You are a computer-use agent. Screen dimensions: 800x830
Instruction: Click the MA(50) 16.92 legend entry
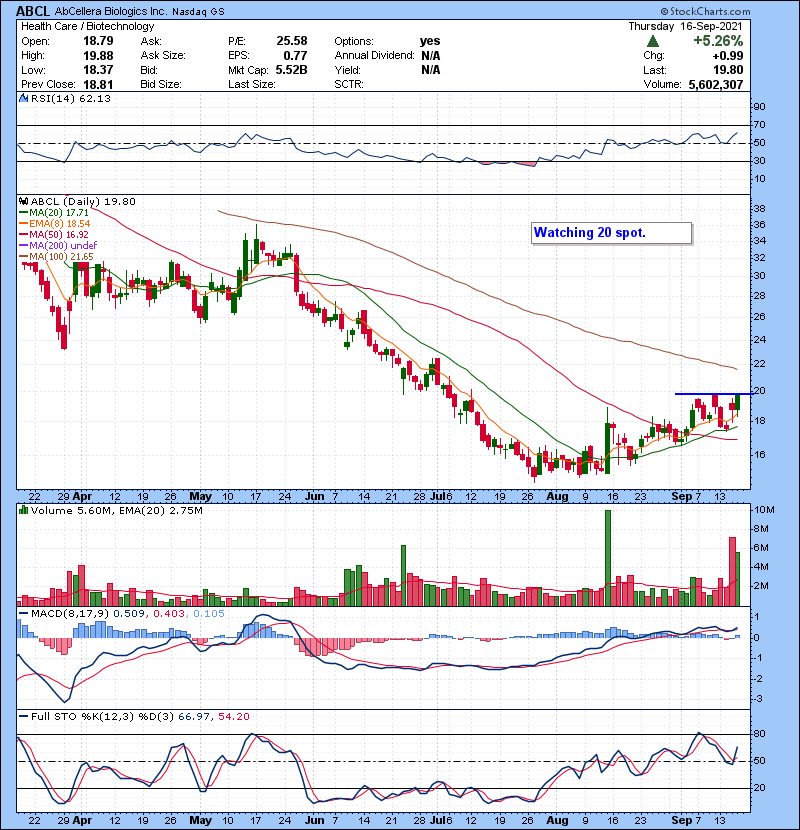click(54, 234)
